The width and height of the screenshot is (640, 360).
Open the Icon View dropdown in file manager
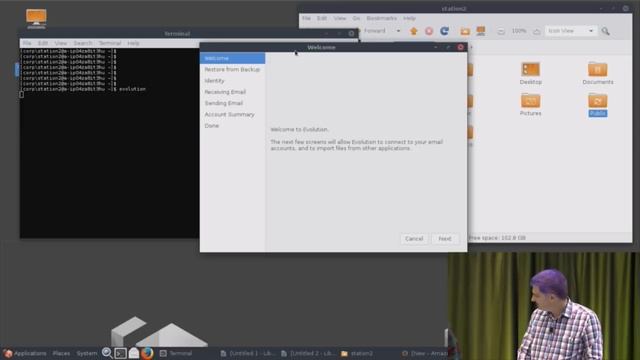click(570, 31)
